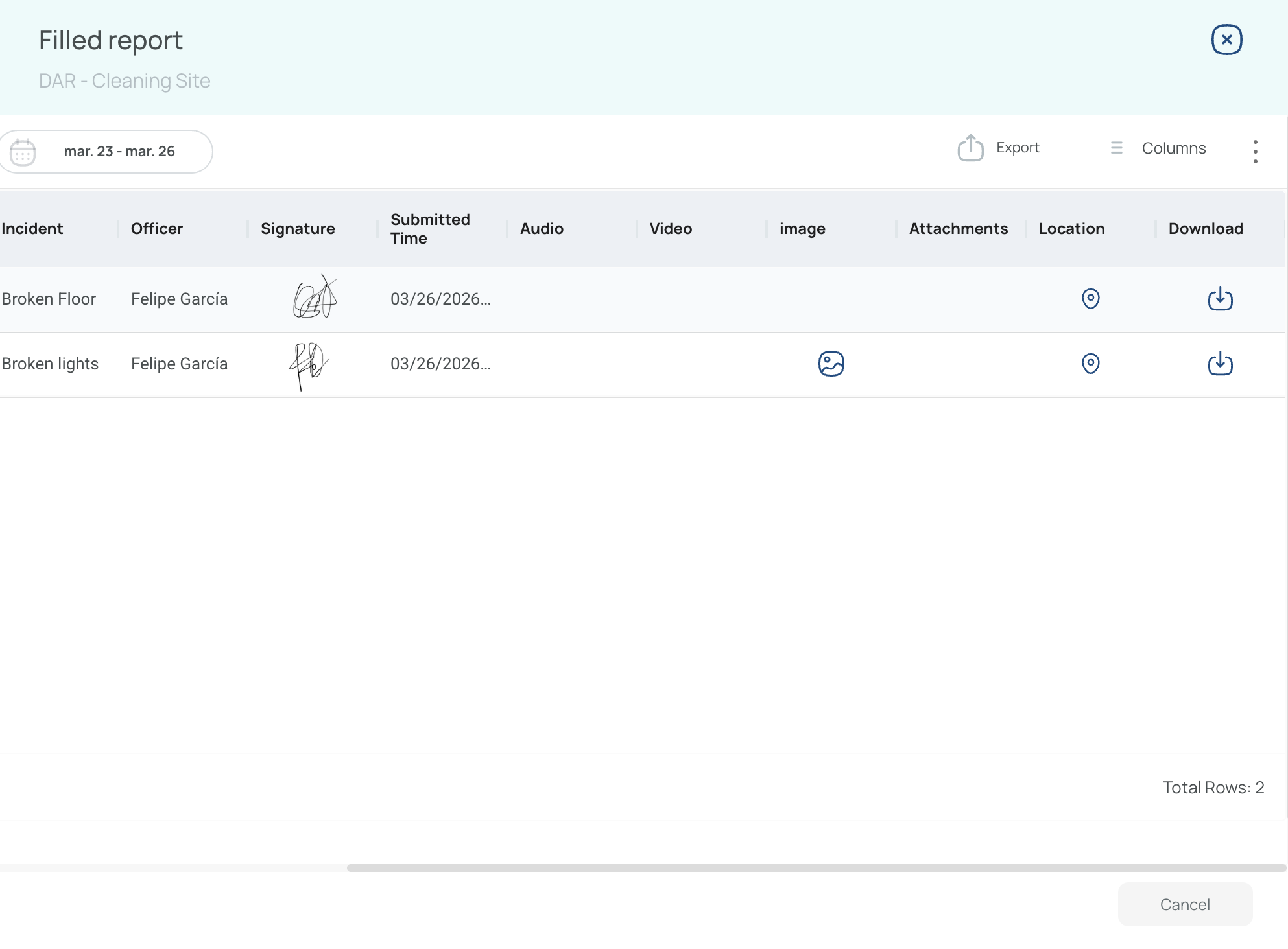View location of Broken Floor incident
1288x949 pixels.
tap(1090, 298)
